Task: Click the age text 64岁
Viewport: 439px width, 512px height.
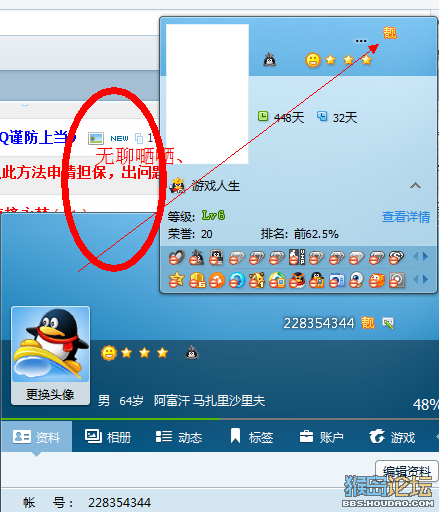Action: [x=131, y=401]
